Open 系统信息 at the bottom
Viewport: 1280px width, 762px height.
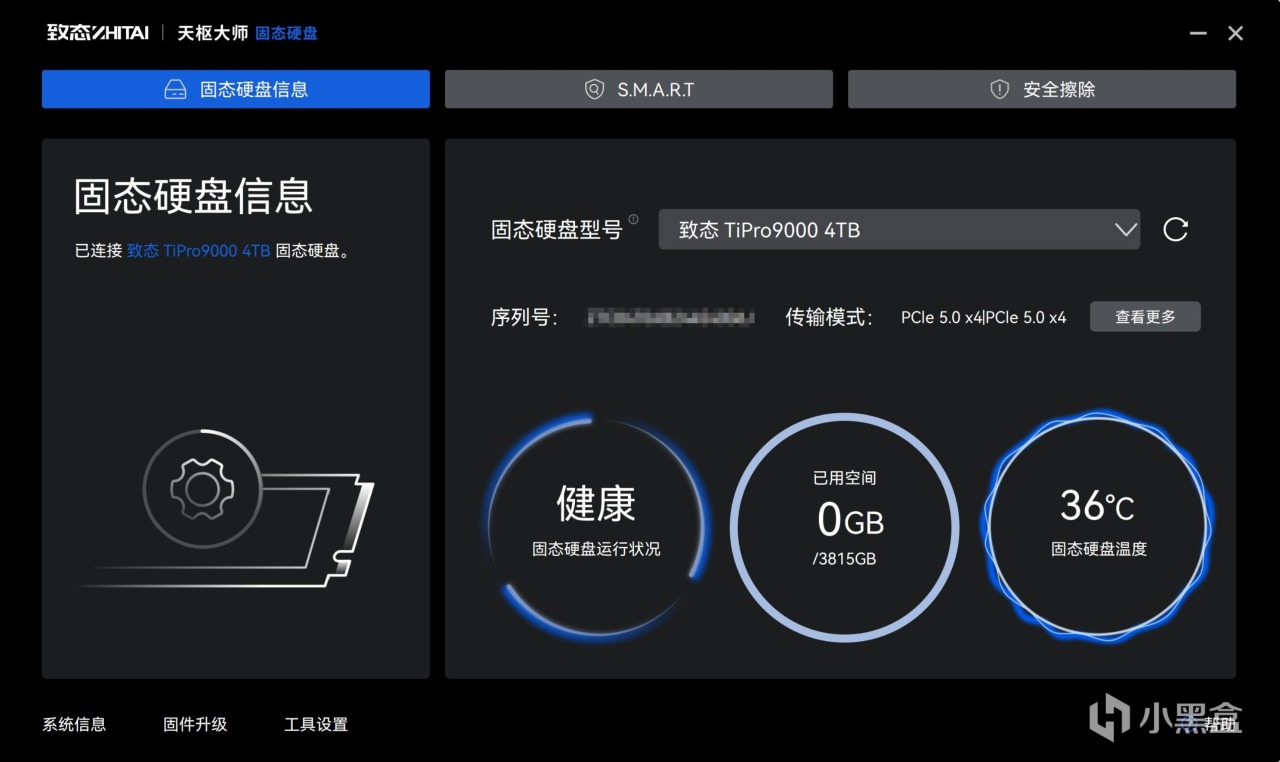(74, 724)
